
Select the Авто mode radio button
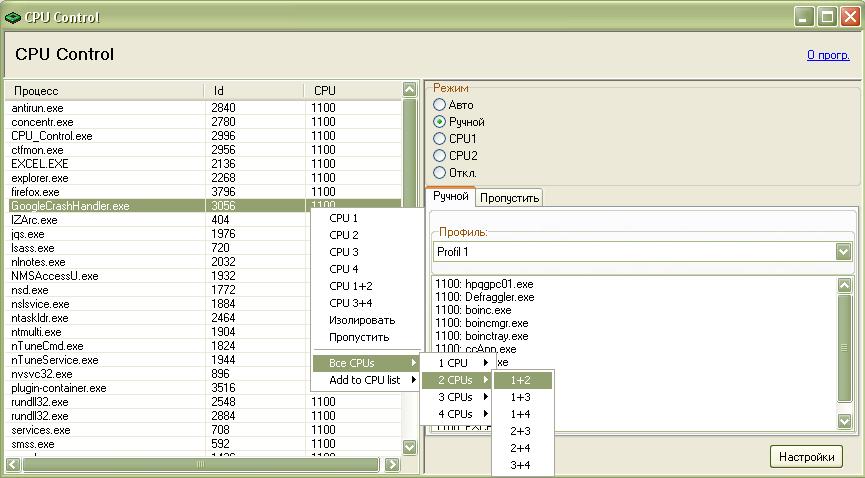point(439,105)
